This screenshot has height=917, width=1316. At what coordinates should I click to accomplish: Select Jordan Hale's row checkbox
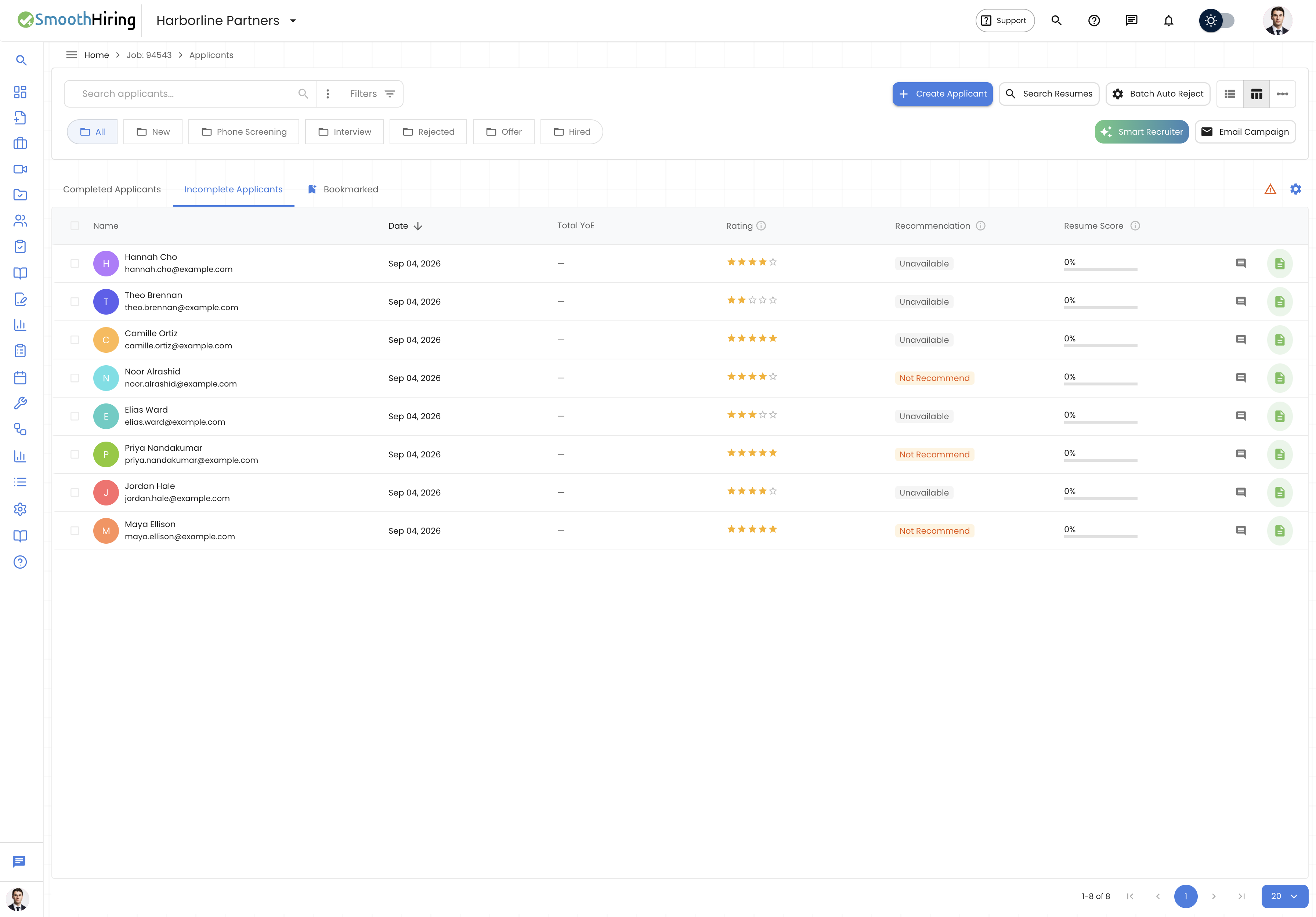pos(75,493)
